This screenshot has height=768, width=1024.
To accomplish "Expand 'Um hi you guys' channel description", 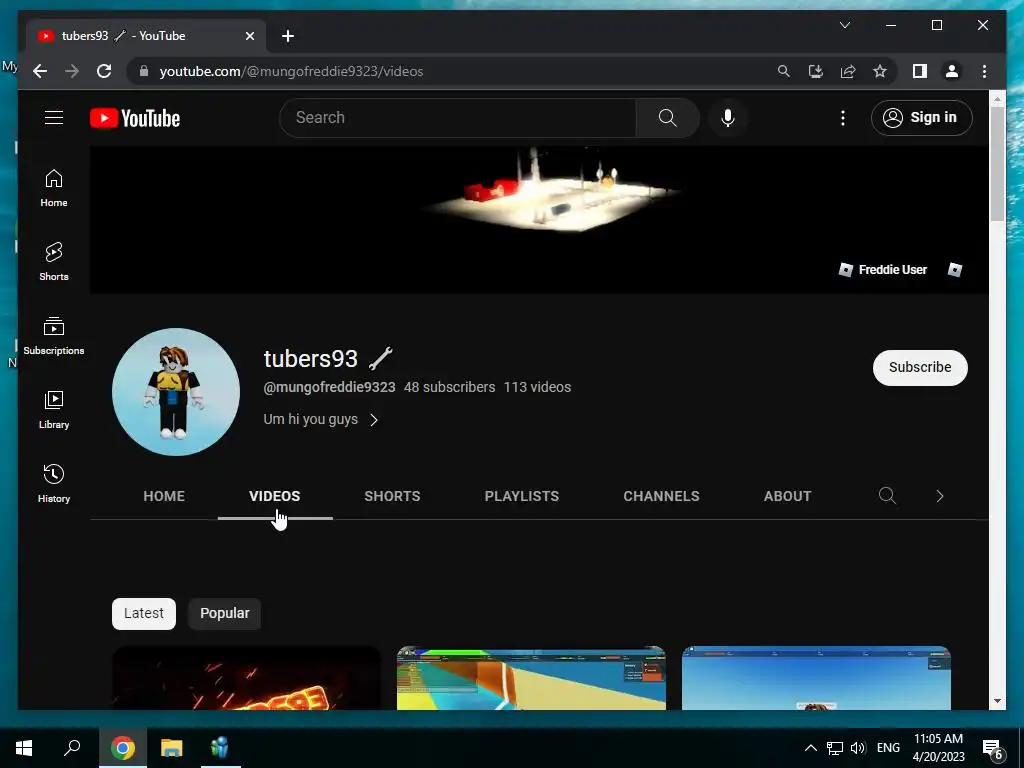I will click(x=321, y=419).
